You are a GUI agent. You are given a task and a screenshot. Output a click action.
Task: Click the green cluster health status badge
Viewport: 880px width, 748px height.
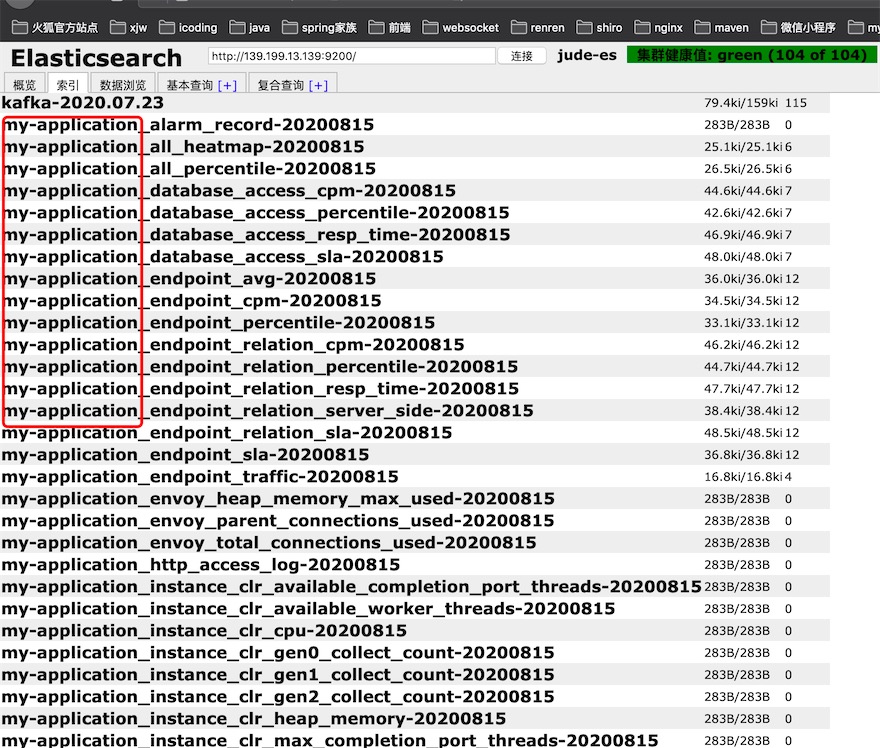point(751,55)
